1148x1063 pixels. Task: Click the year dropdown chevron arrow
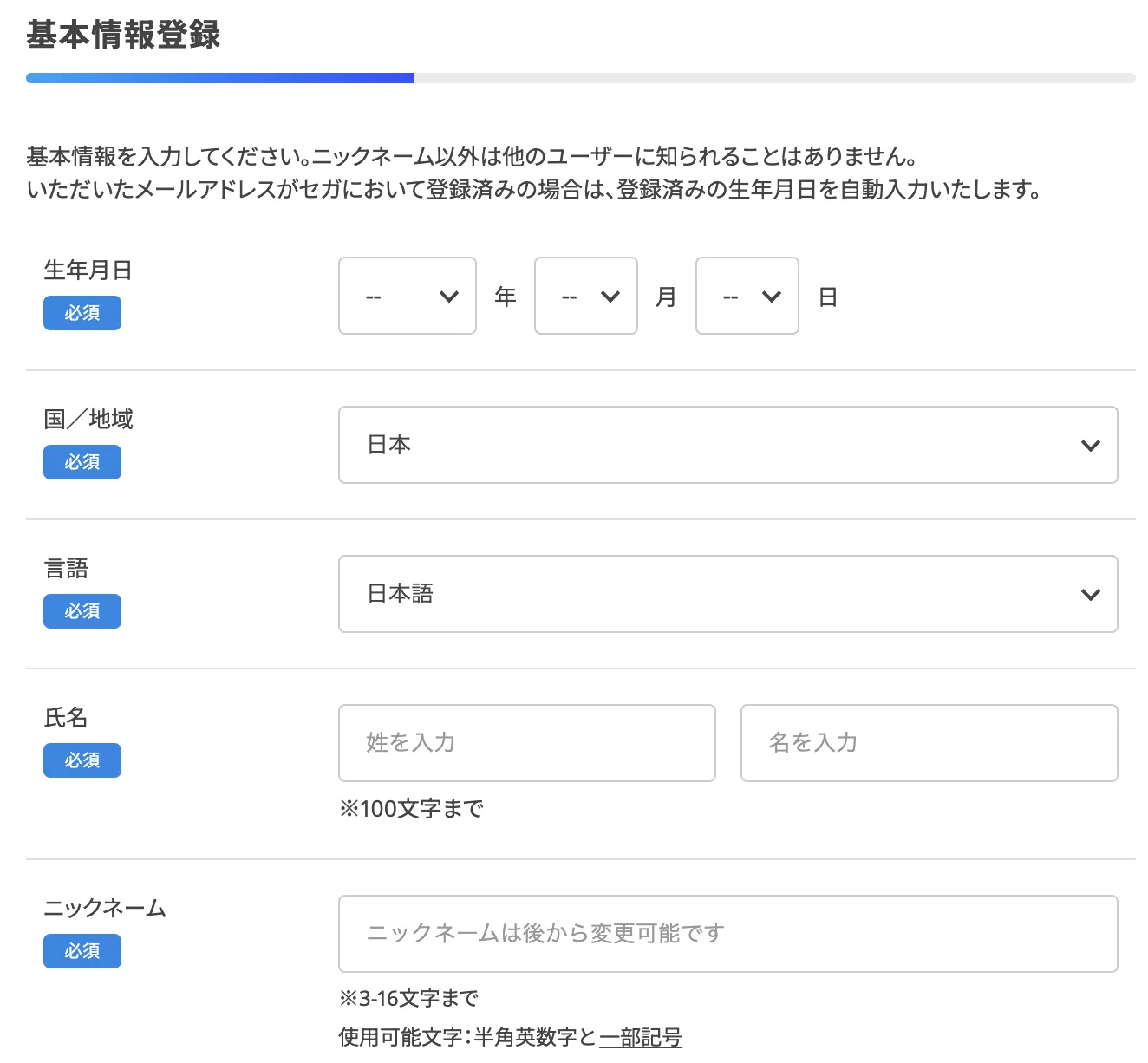pos(448,296)
